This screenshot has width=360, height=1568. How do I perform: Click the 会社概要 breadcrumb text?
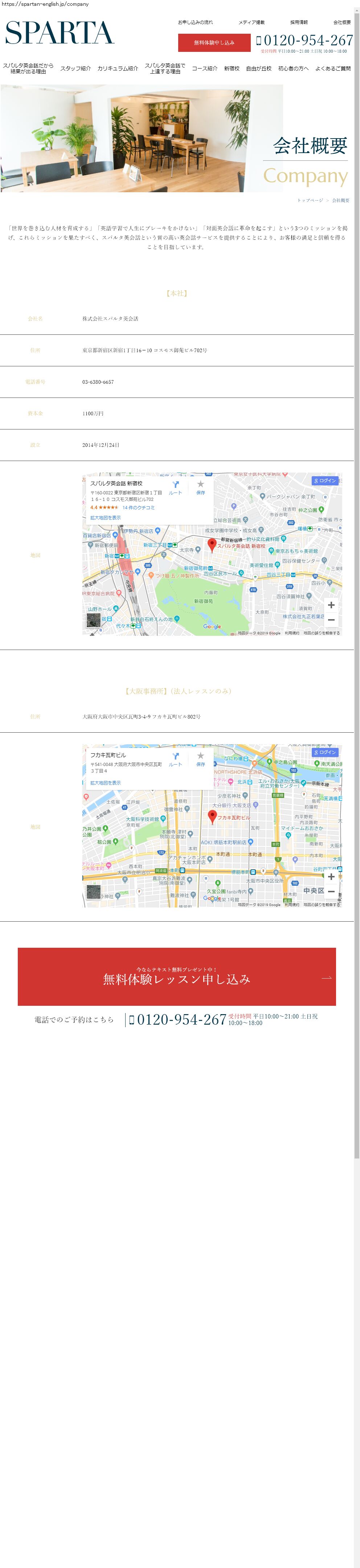coord(340,200)
